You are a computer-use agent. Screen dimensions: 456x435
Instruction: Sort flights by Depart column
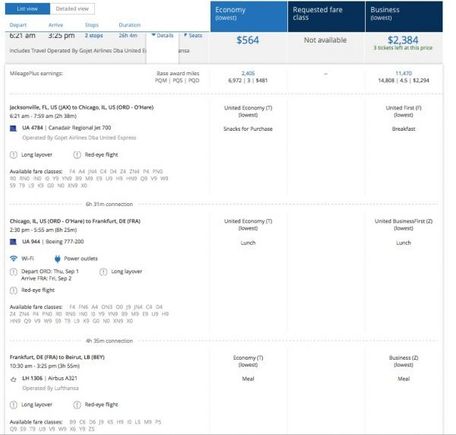[x=18, y=25]
